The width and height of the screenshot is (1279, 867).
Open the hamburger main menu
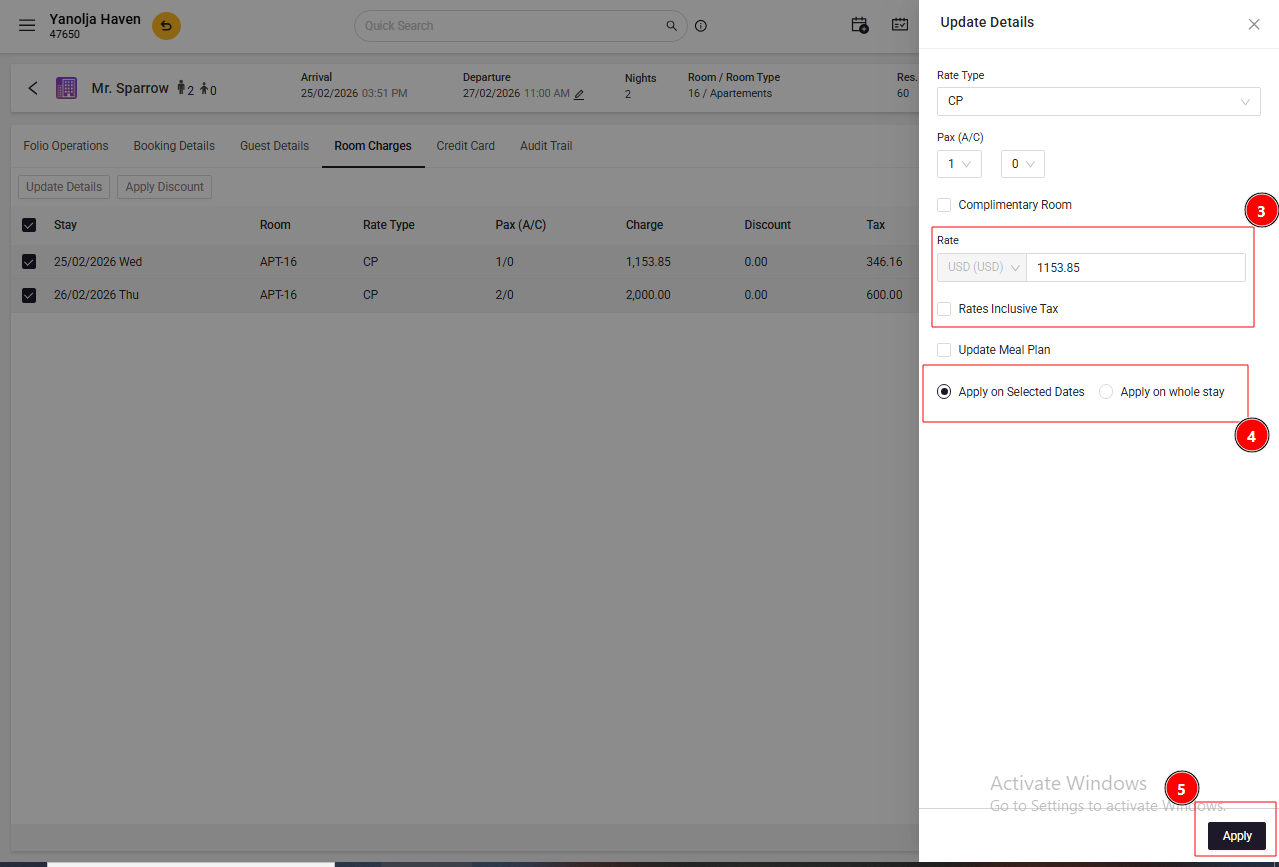pyautogui.click(x=27, y=26)
